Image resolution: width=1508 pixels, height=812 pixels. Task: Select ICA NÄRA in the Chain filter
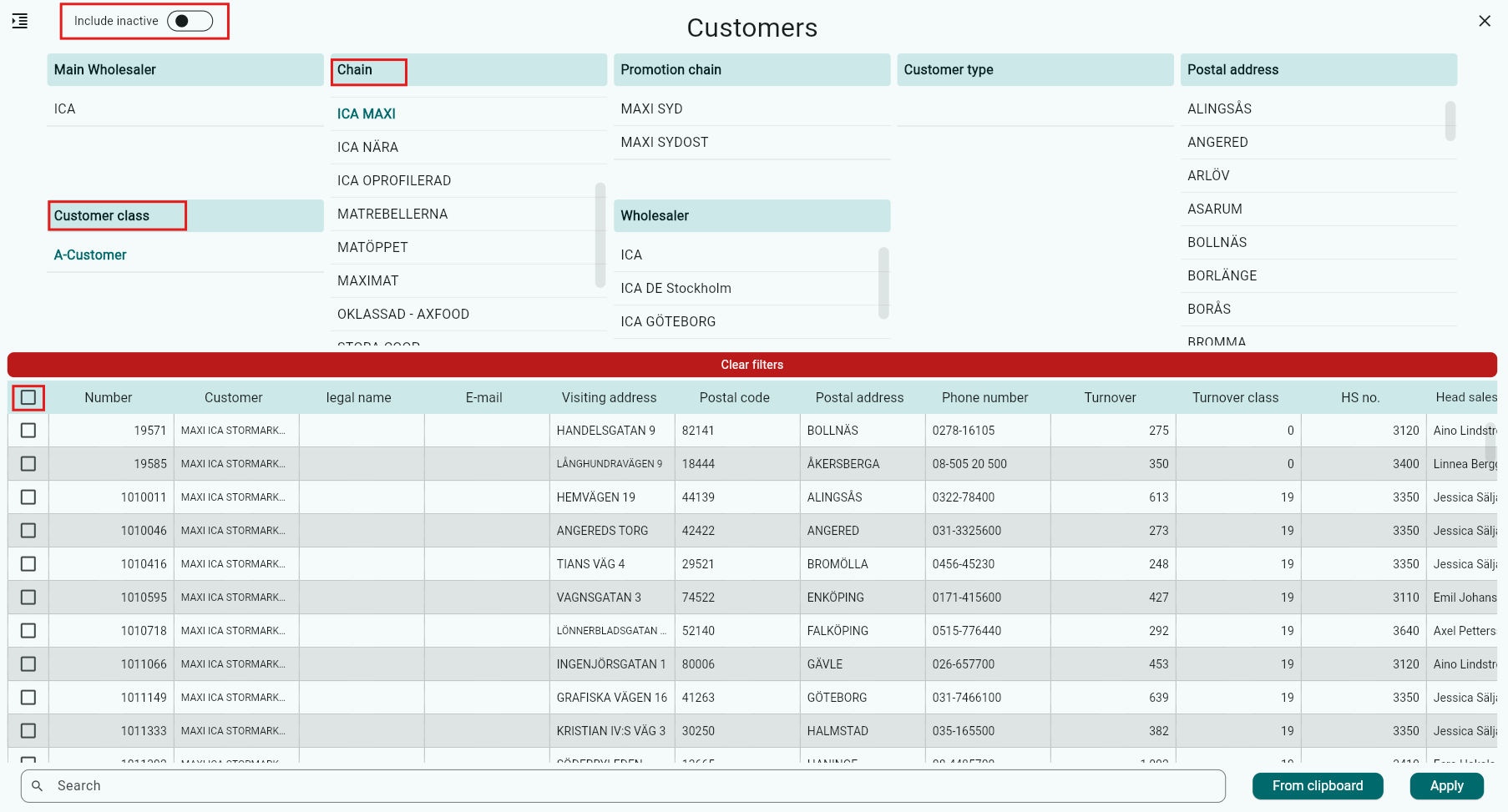[468, 148]
